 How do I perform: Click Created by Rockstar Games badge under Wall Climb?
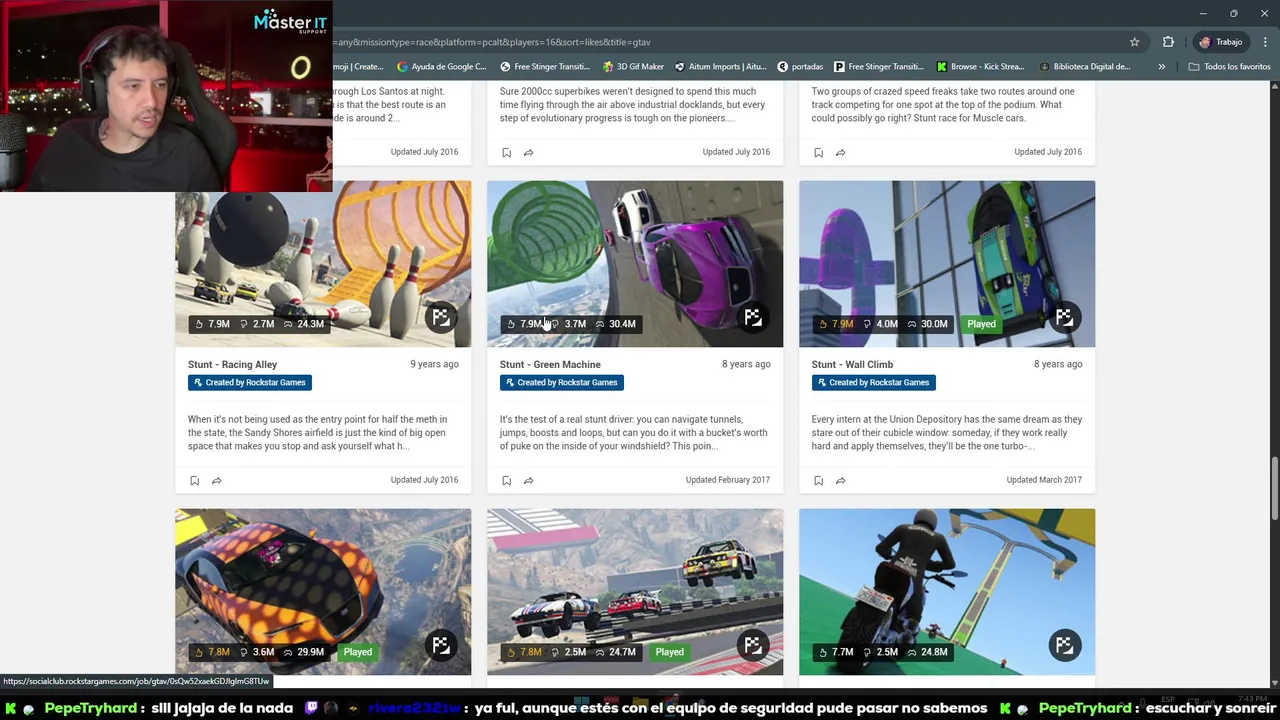coord(873,382)
